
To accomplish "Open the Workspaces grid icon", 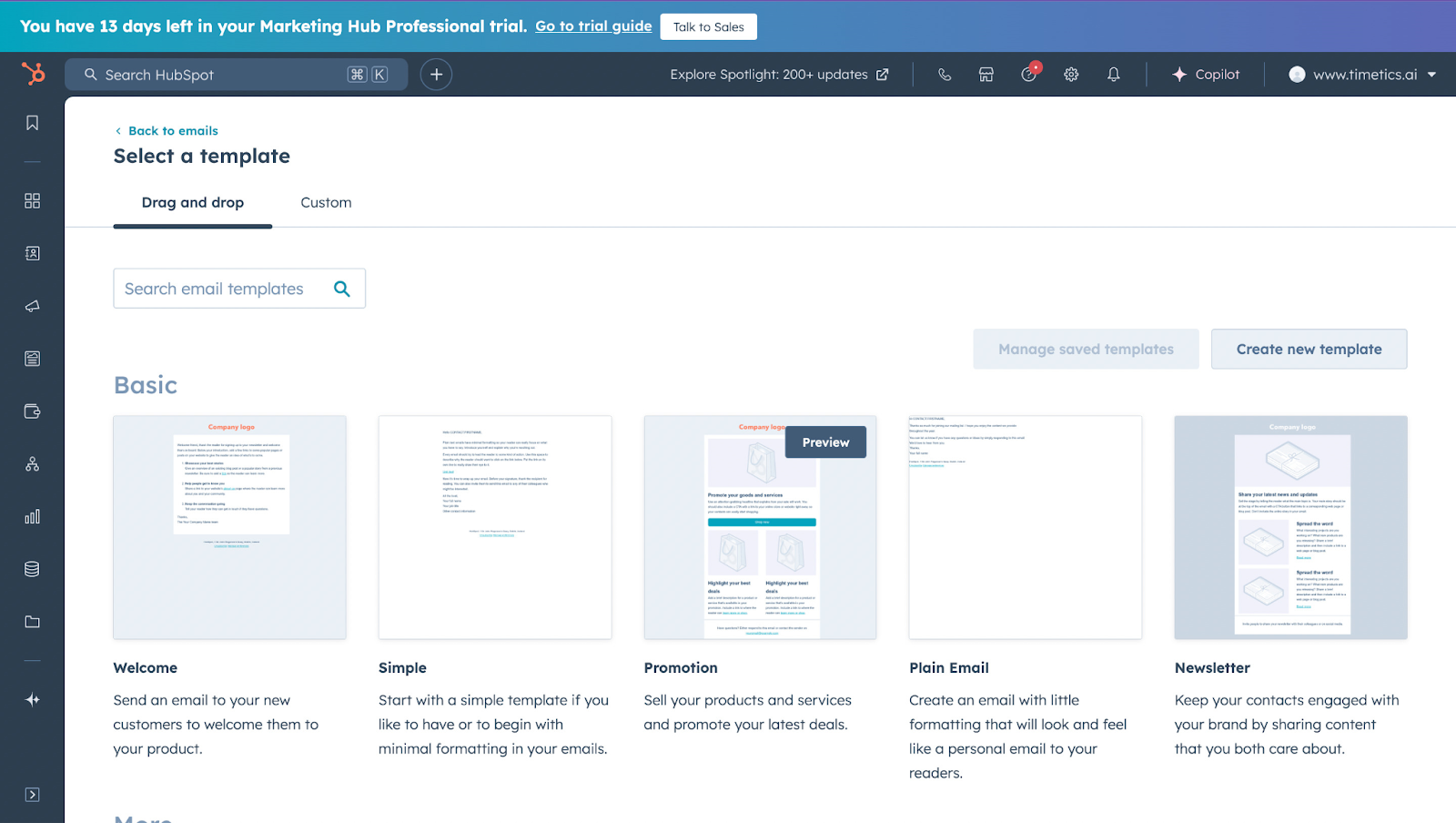I will (x=32, y=200).
